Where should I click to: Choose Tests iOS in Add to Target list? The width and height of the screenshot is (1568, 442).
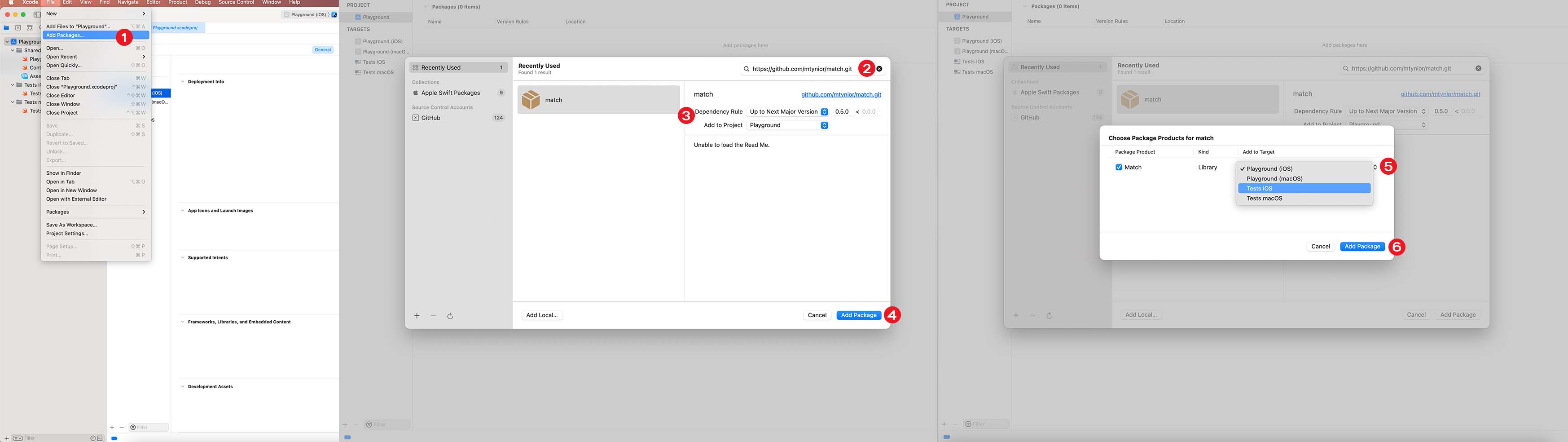pos(1304,189)
